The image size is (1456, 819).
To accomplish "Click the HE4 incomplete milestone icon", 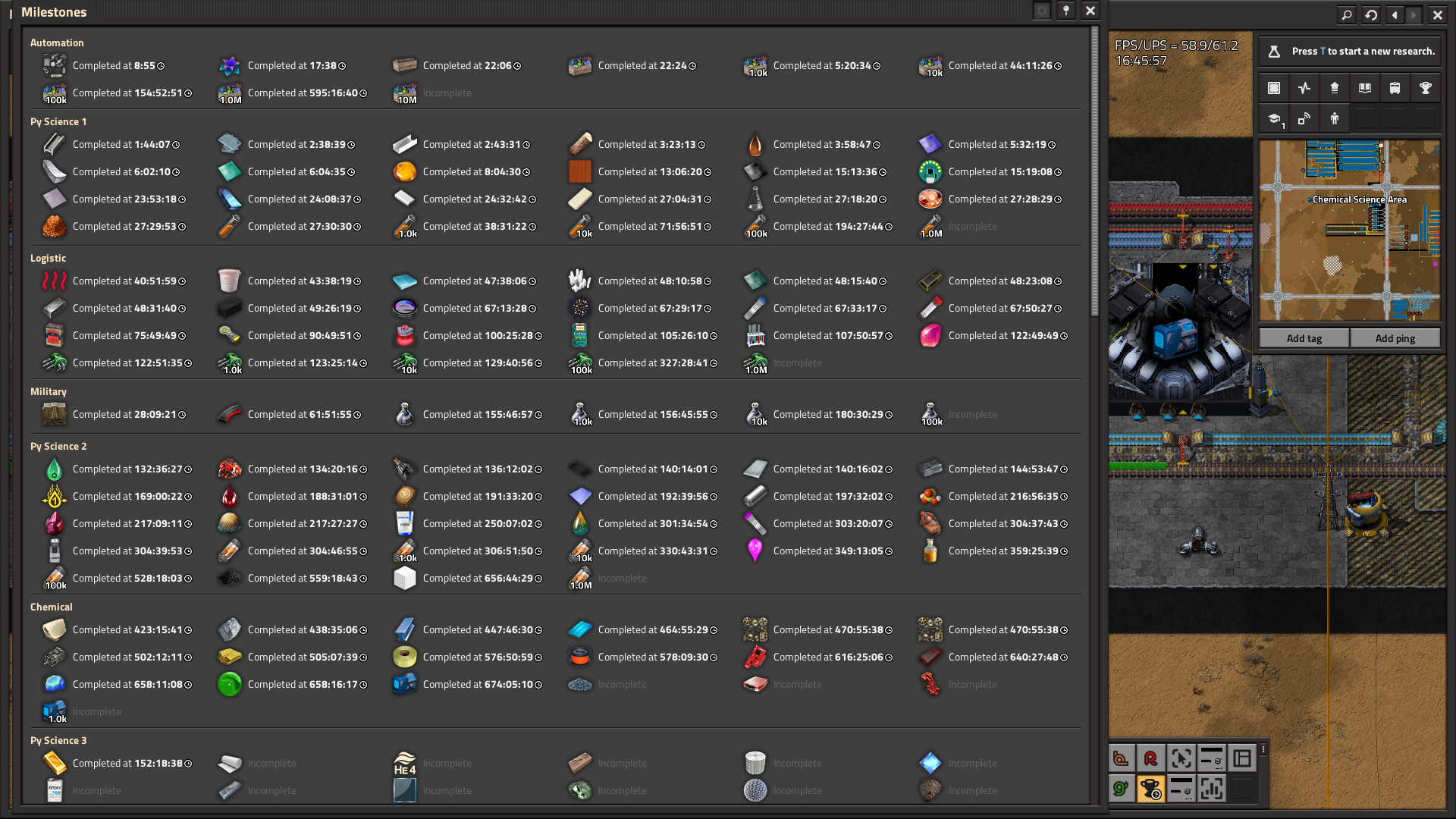I will 405,763.
